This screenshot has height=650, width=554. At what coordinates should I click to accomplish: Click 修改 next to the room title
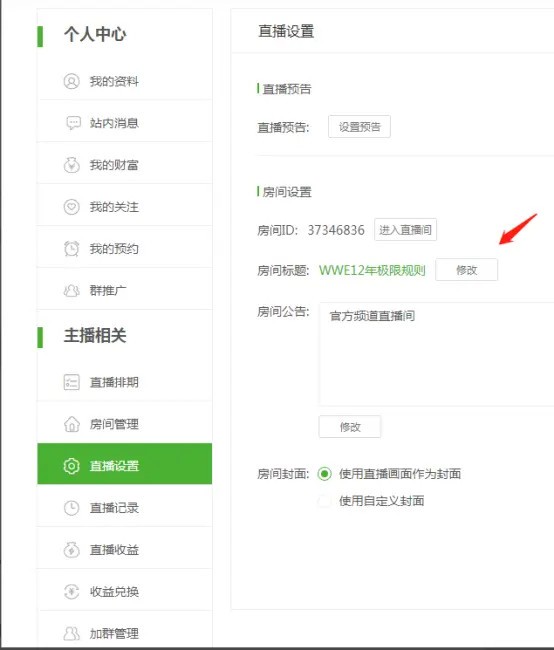(x=467, y=270)
